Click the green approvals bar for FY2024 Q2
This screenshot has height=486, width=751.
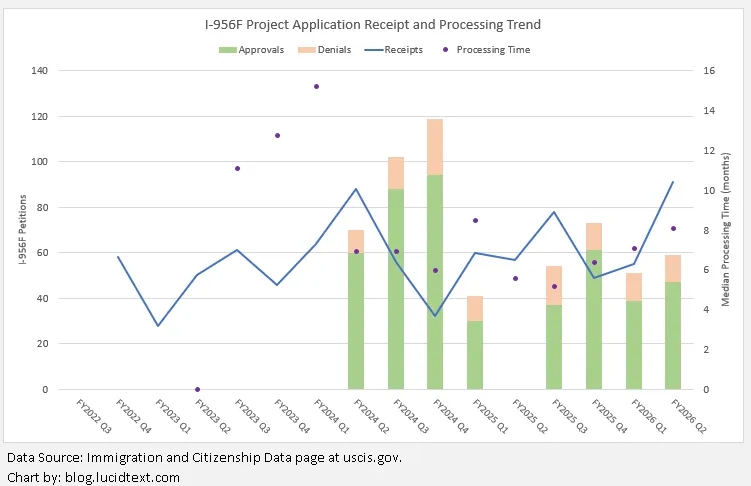[x=356, y=321]
